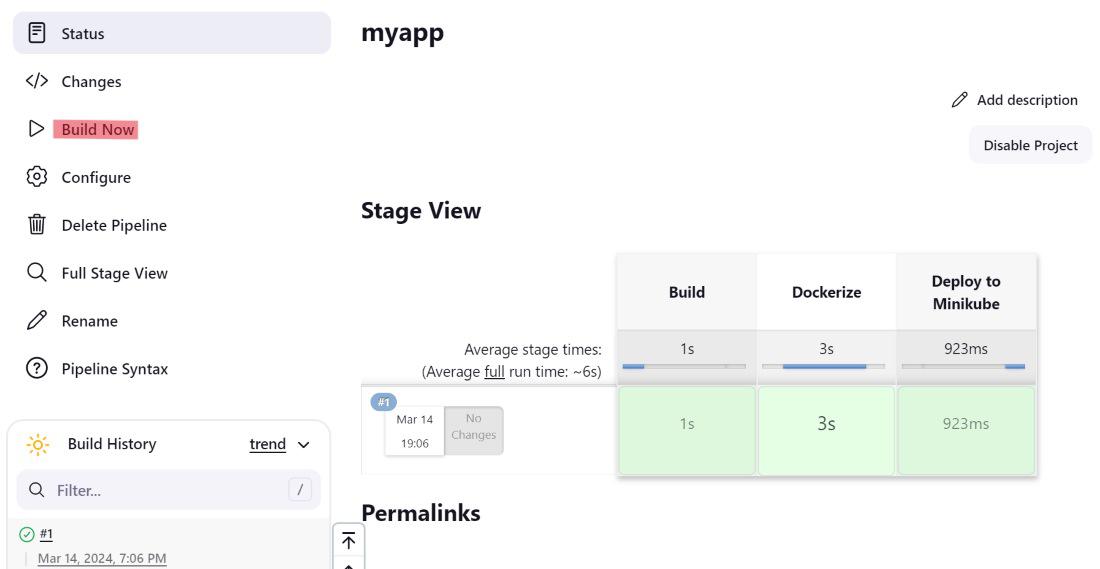Disable the myapp project

(1030, 145)
